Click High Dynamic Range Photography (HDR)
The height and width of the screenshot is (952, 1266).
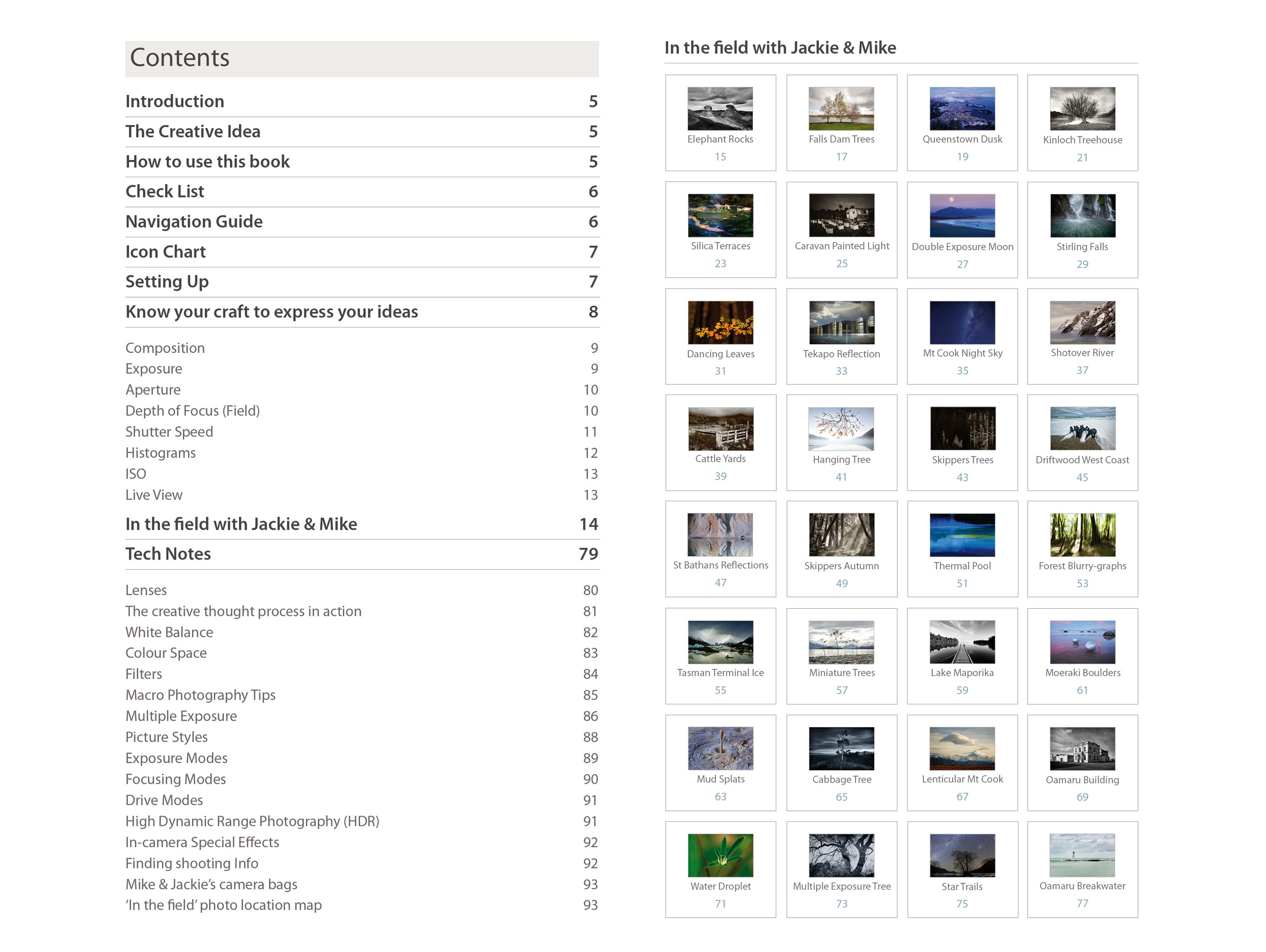362,821
